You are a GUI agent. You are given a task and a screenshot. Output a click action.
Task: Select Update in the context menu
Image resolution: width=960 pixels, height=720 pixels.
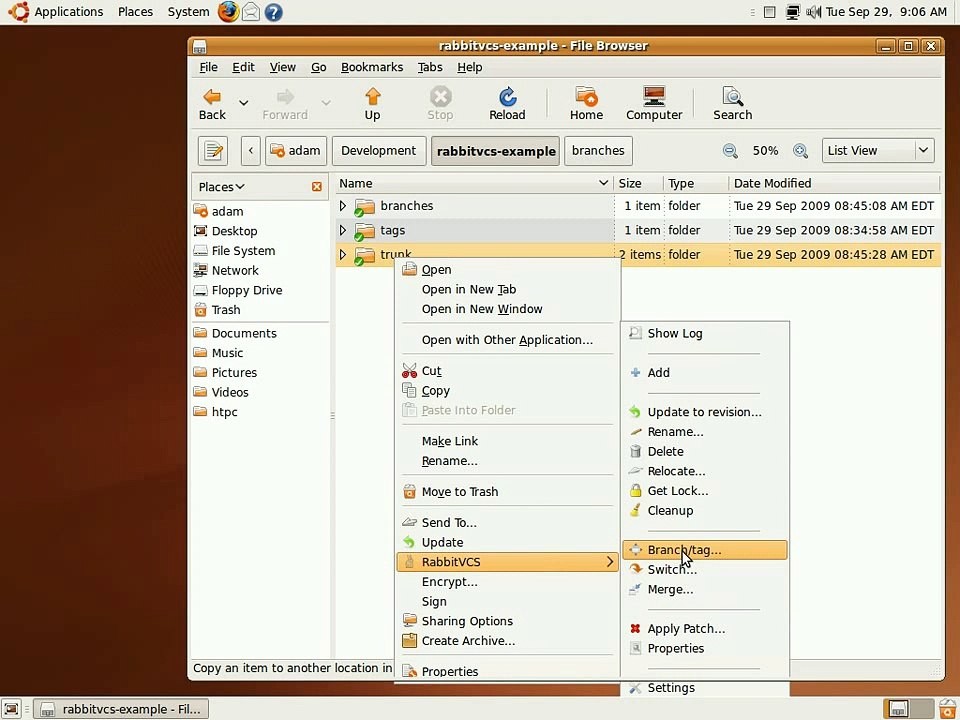coord(508,542)
